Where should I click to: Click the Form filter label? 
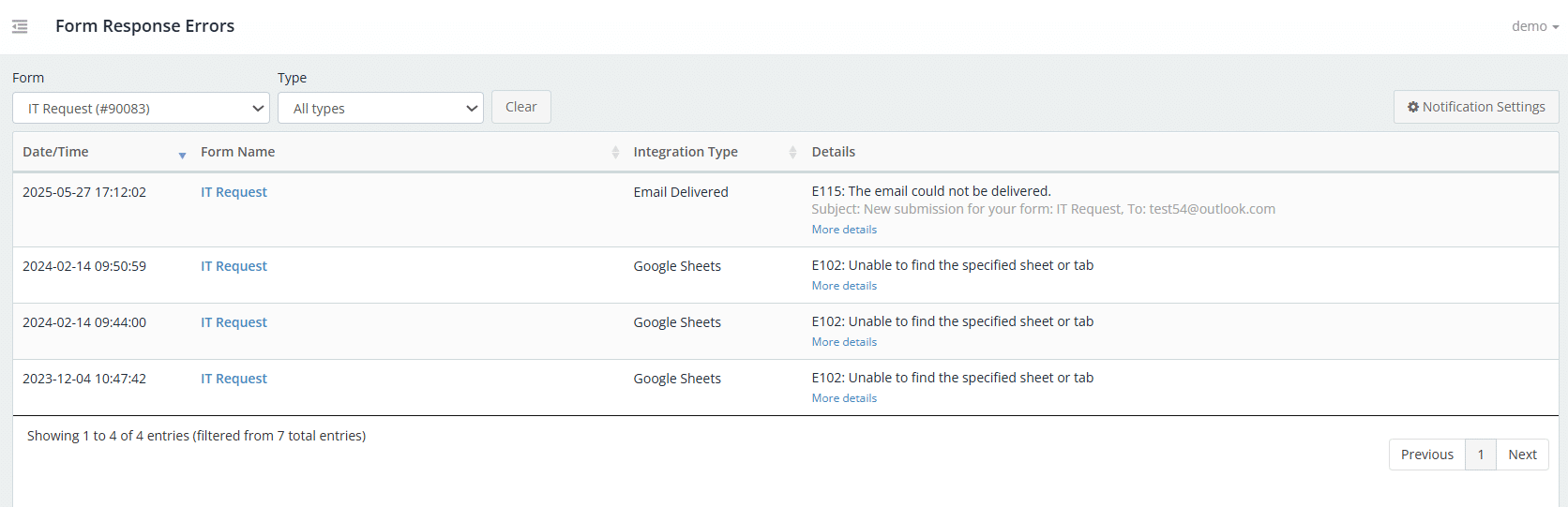[x=28, y=78]
